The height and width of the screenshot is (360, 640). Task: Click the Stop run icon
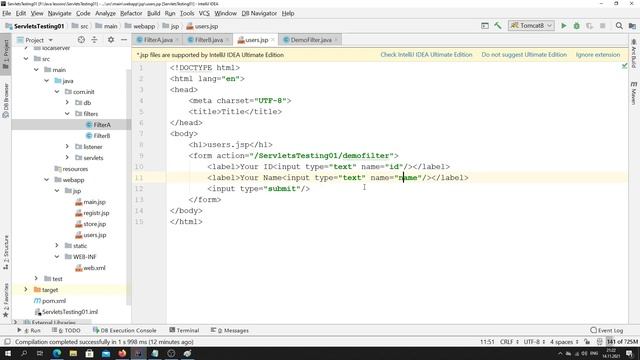(x=602, y=26)
